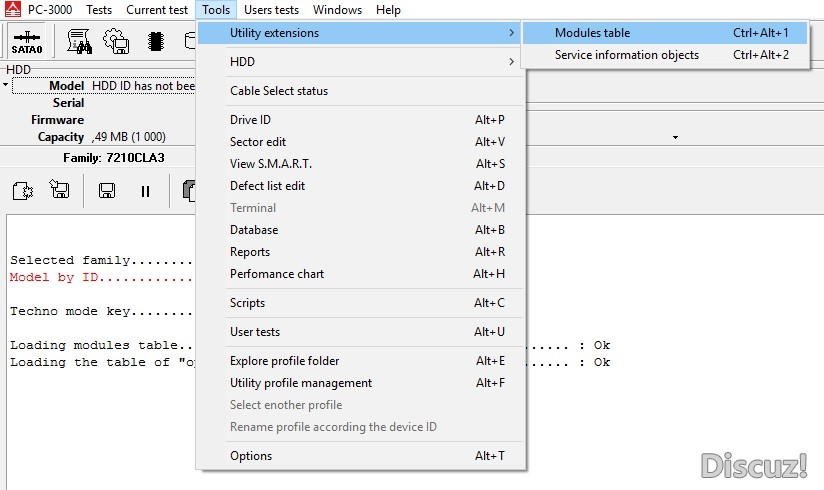Click the document with binoculars toolbar icon
The height and width of the screenshot is (490, 824).
(79, 42)
